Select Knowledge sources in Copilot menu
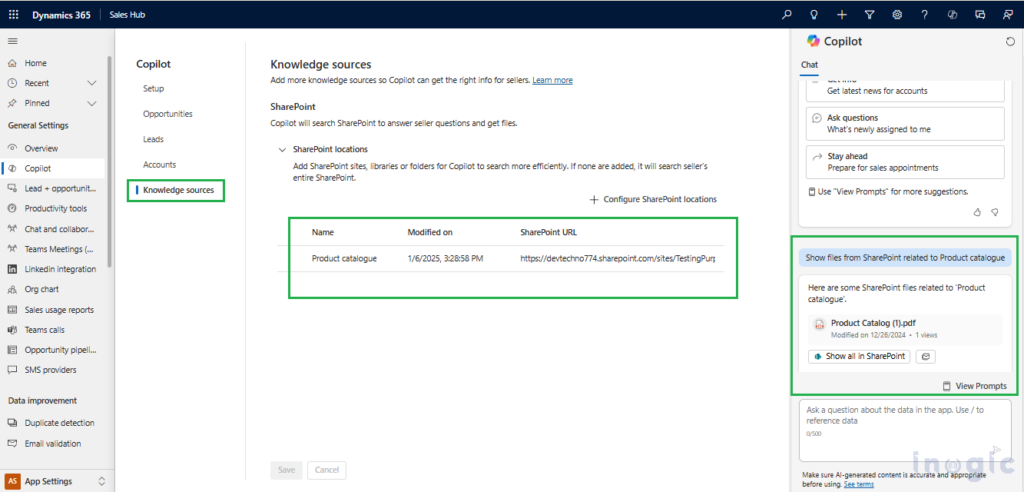The width and height of the screenshot is (1024, 492). (x=178, y=190)
